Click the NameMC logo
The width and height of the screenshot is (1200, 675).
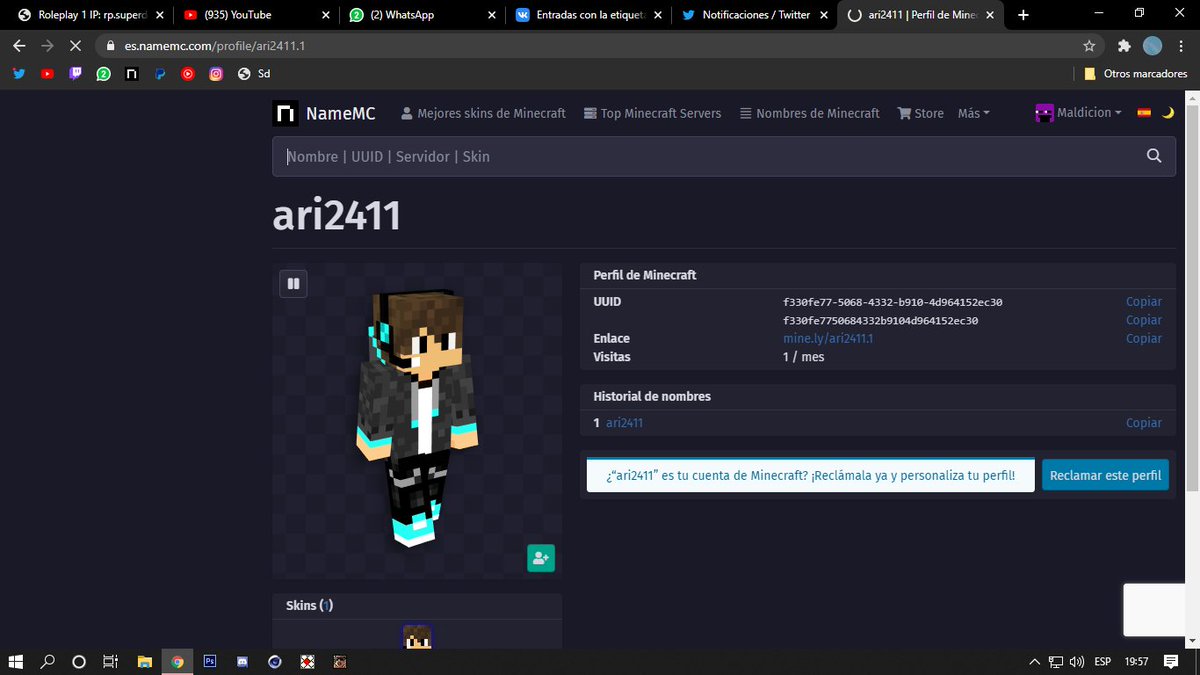click(x=324, y=113)
